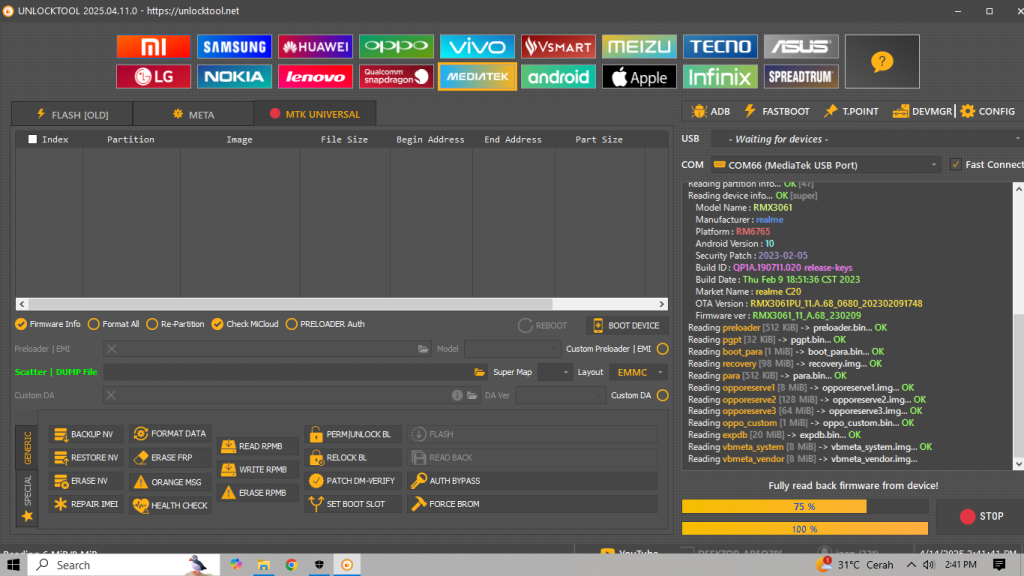The height and width of the screenshot is (576, 1024).
Task: Click the AUTH BYPASS button
Action: tap(532, 481)
